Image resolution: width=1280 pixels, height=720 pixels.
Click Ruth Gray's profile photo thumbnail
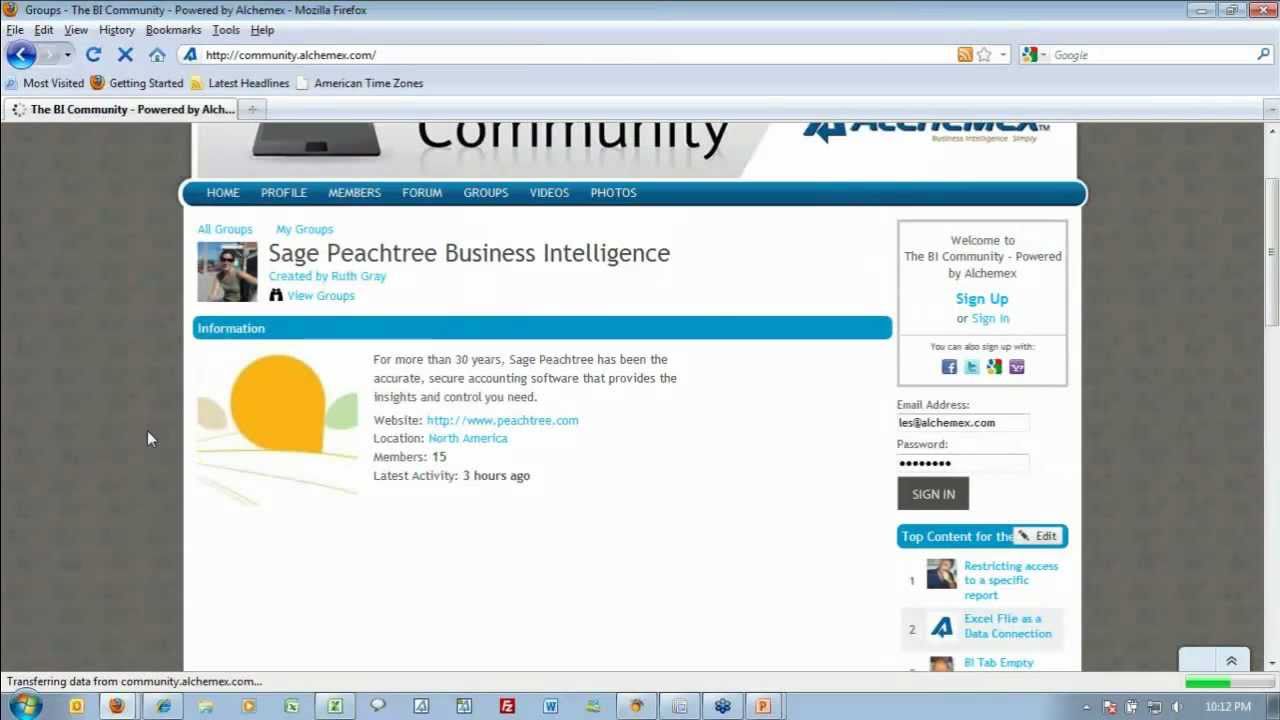point(227,271)
